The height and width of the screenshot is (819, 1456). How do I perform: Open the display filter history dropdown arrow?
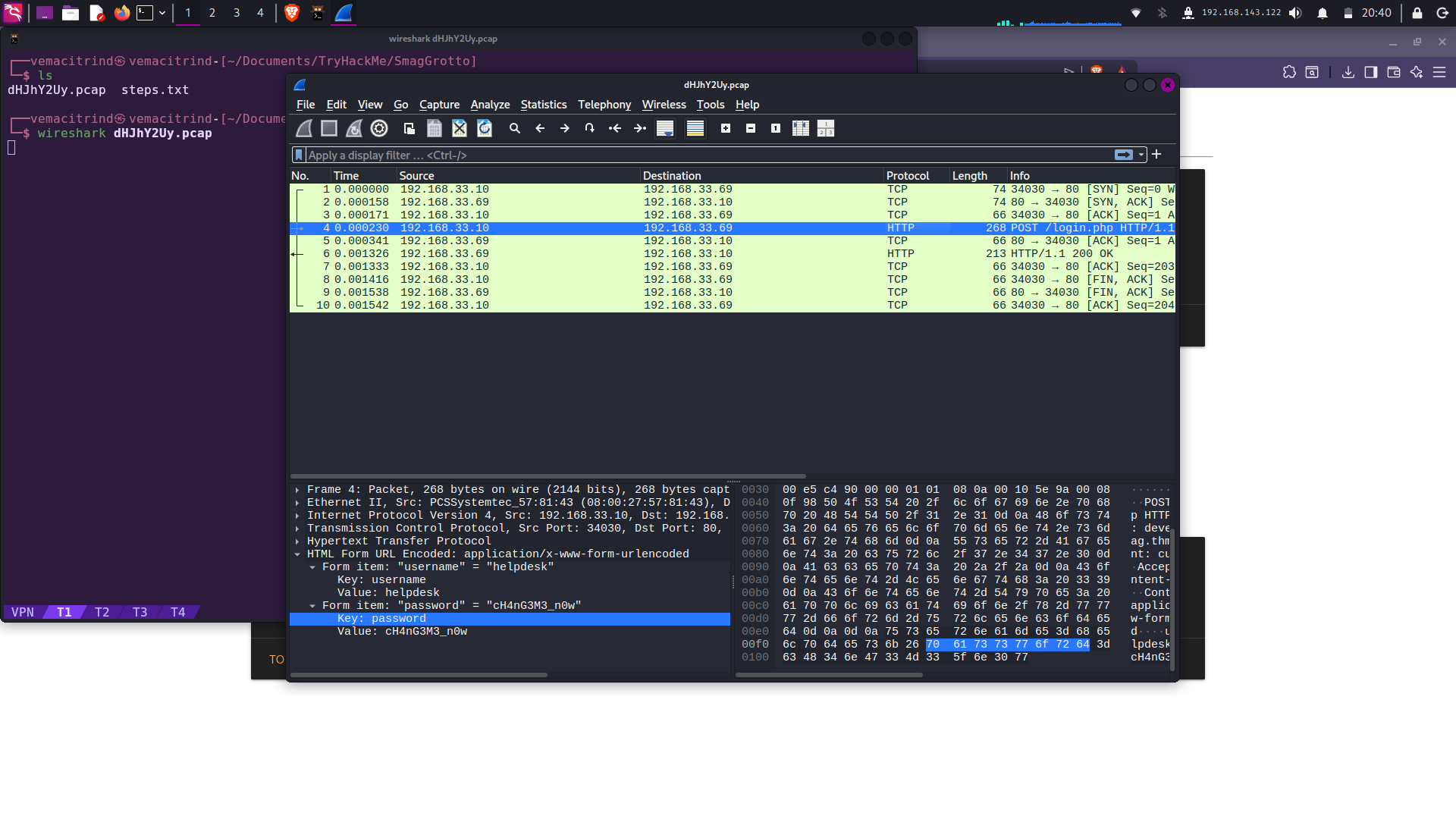[x=1141, y=155]
